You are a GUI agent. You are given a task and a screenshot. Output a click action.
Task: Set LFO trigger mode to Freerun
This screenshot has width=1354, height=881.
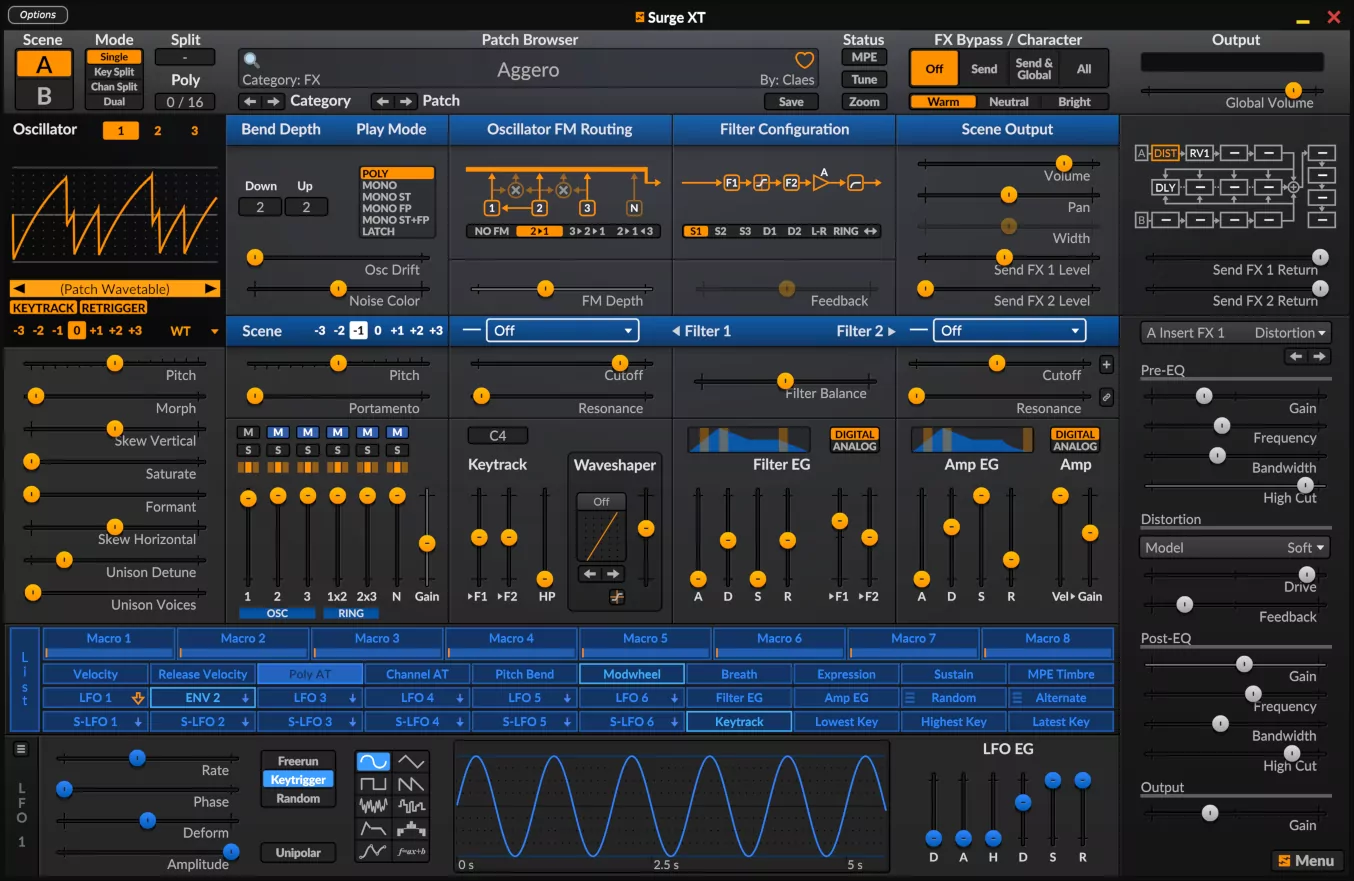click(x=298, y=761)
